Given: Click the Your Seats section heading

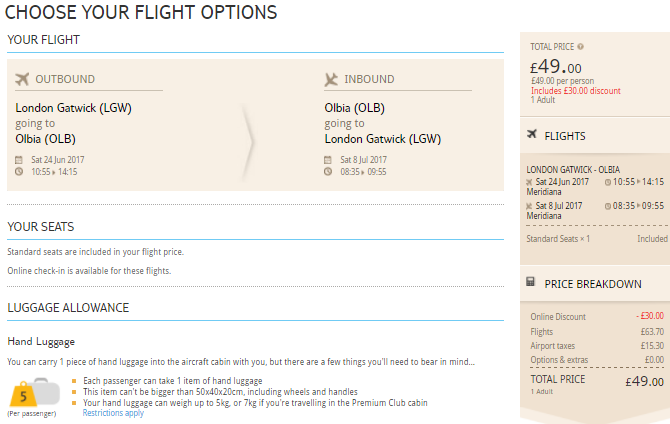Looking at the screenshot, I should click(41, 227).
